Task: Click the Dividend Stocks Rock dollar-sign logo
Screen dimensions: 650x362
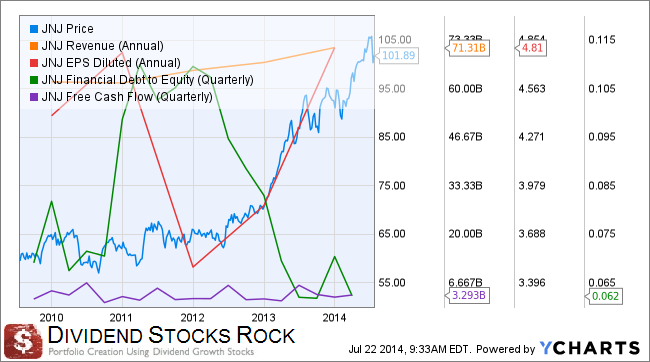Action: [x=23, y=341]
